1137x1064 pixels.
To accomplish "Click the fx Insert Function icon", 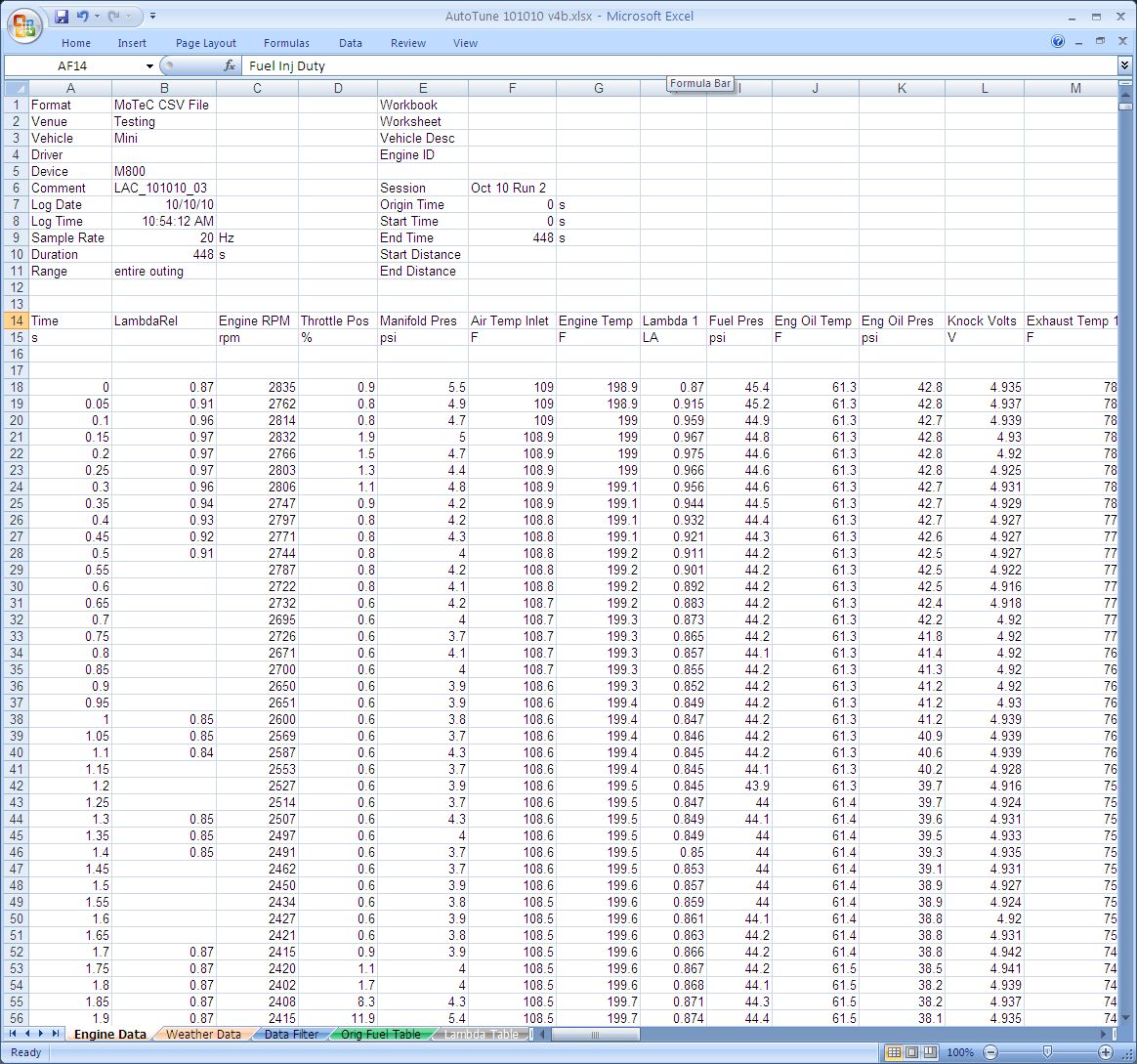I will point(230,65).
